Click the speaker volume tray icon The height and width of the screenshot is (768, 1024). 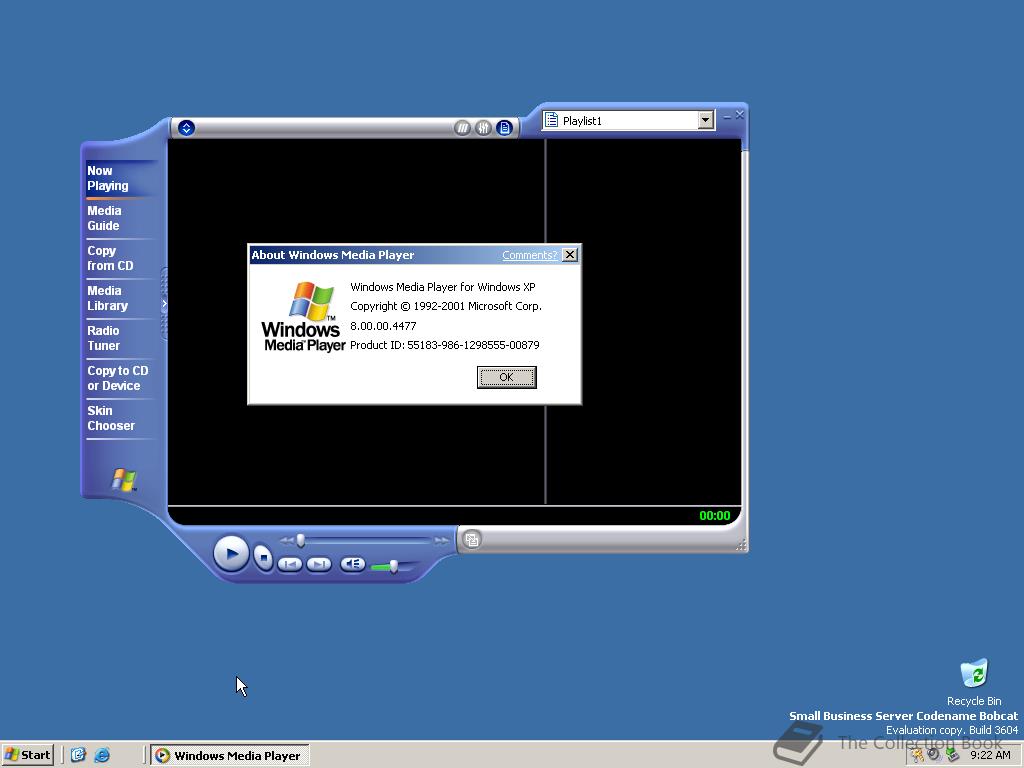click(935, 754)
